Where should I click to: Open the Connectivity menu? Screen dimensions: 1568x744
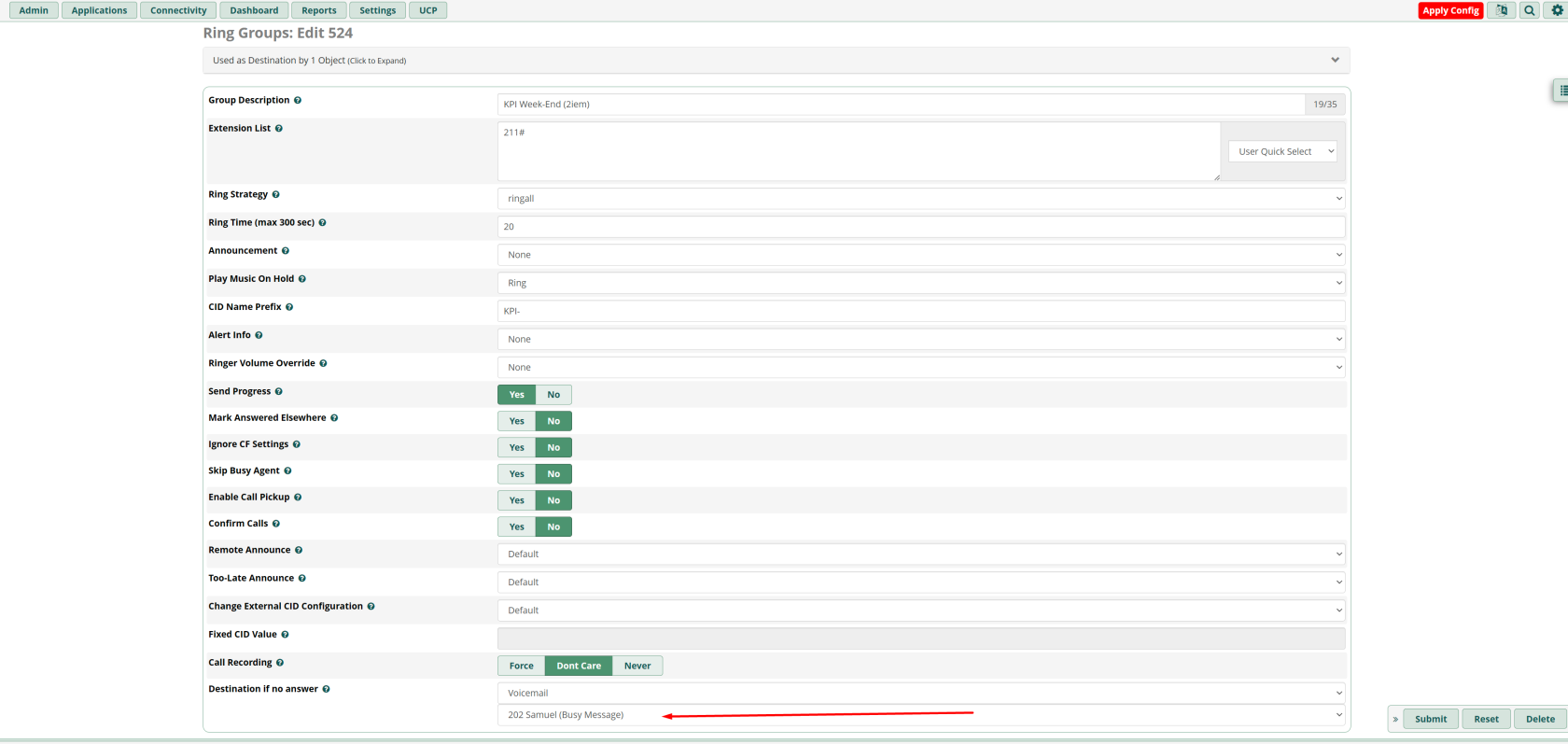click(x=178, y=10)
